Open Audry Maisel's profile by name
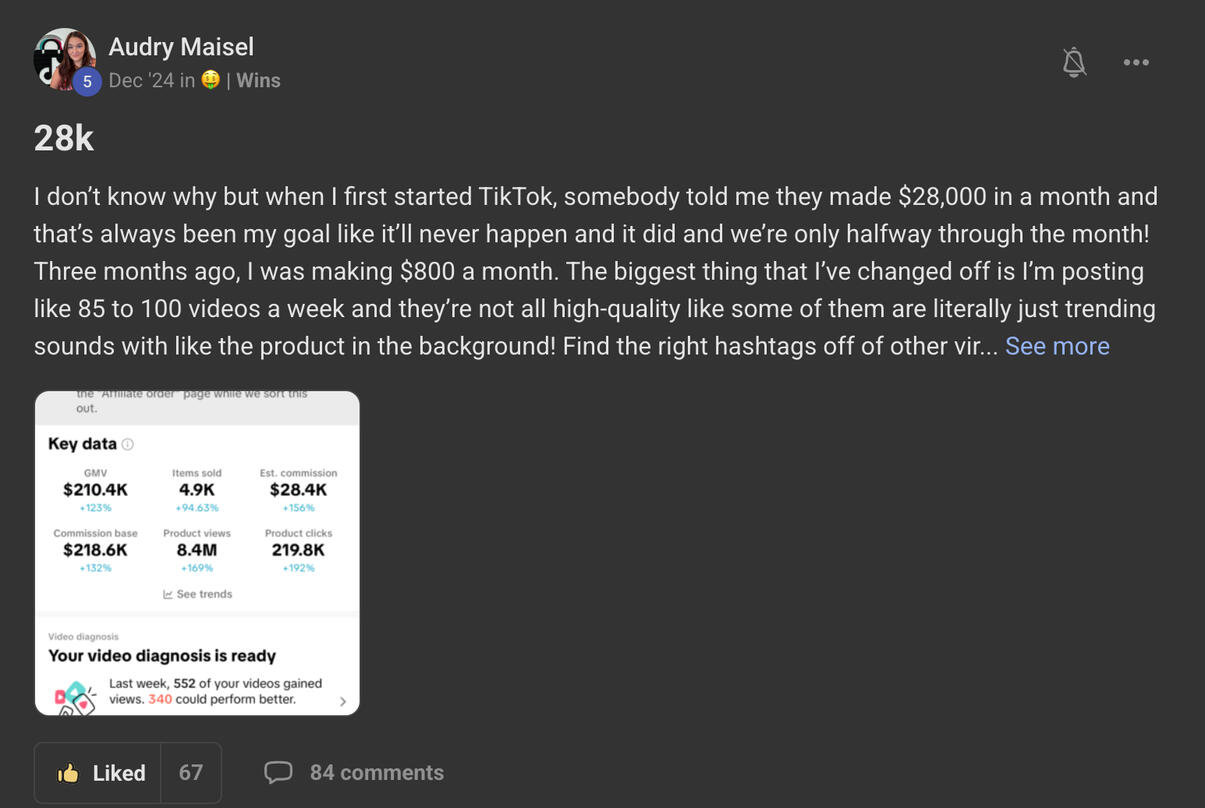This screenshot has width=1205, height=808. (181, 47)
